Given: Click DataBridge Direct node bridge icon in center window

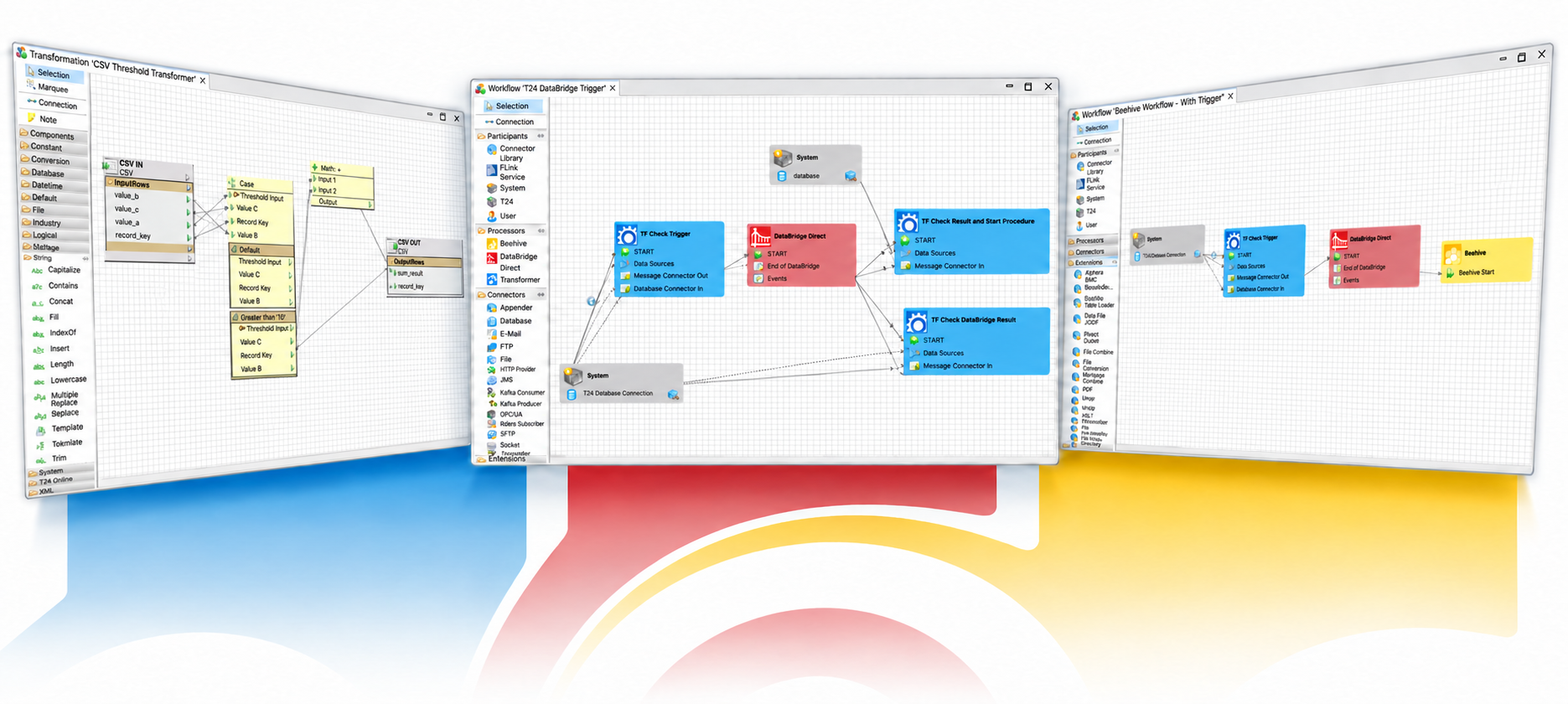Looking at the screenshot, I should pos(760,237).
